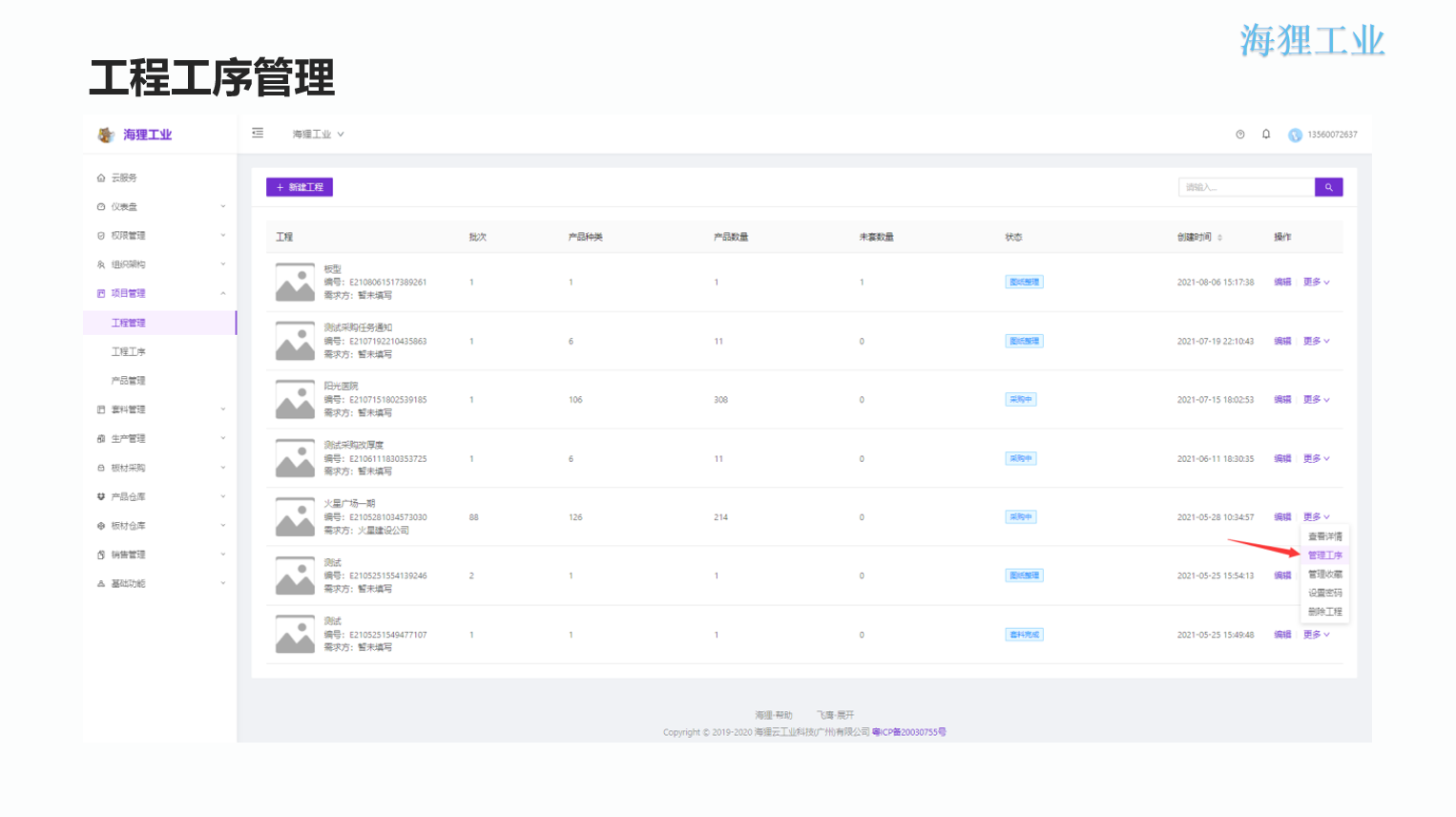
Task: Collapse sidebar with the hamburger fold icon
Action: click(x=258, y=134)
